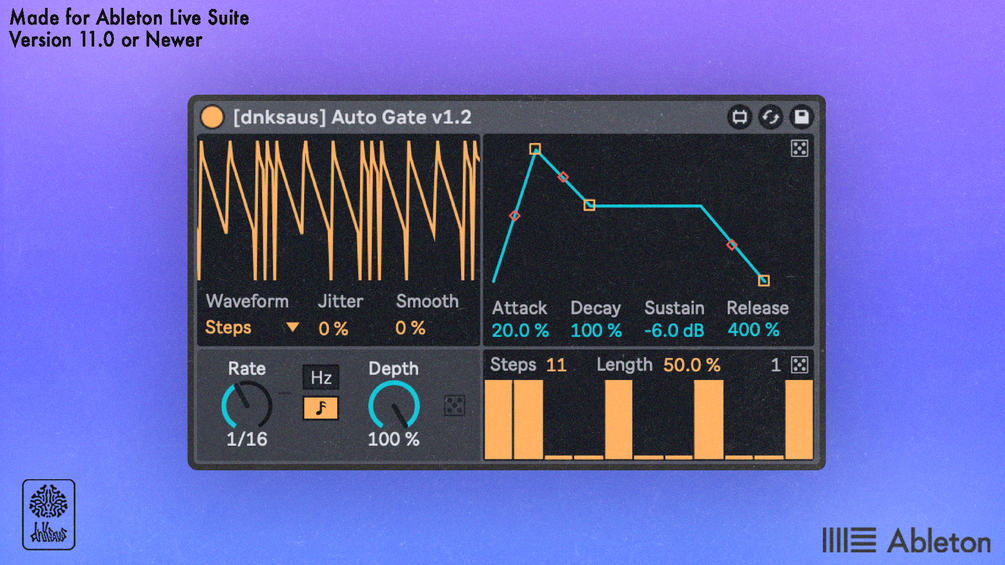1005x565 pixels.
Task: Click the envelope sustain start square breakpoint
Action: [x=589, y=205]
